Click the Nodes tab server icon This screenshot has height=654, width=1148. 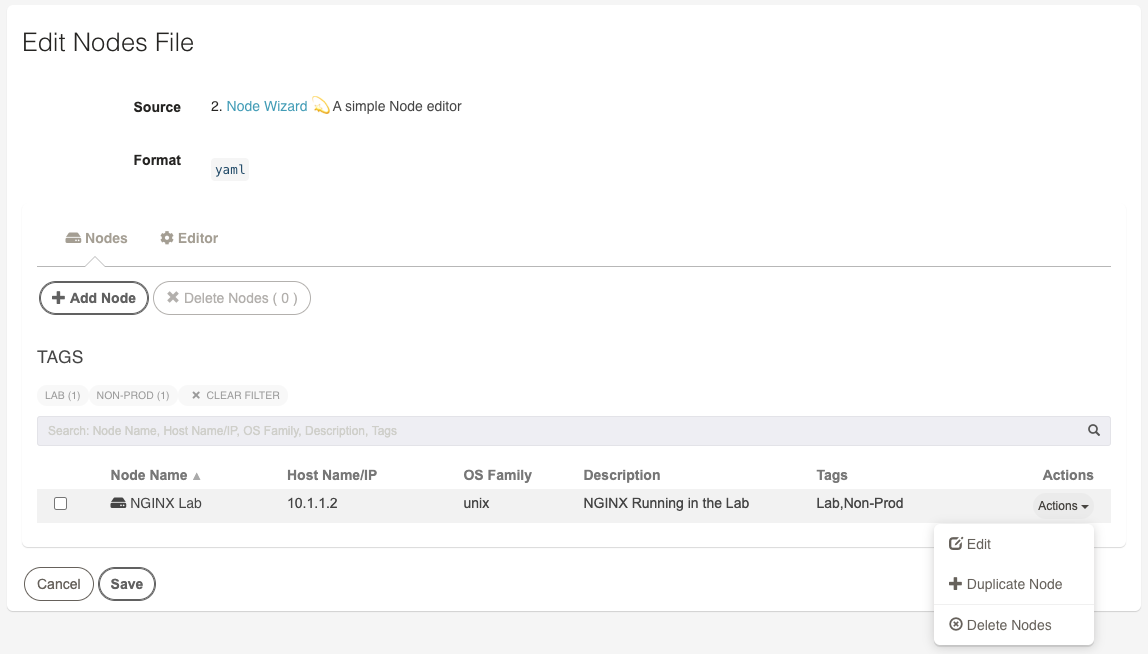(73, 238)
